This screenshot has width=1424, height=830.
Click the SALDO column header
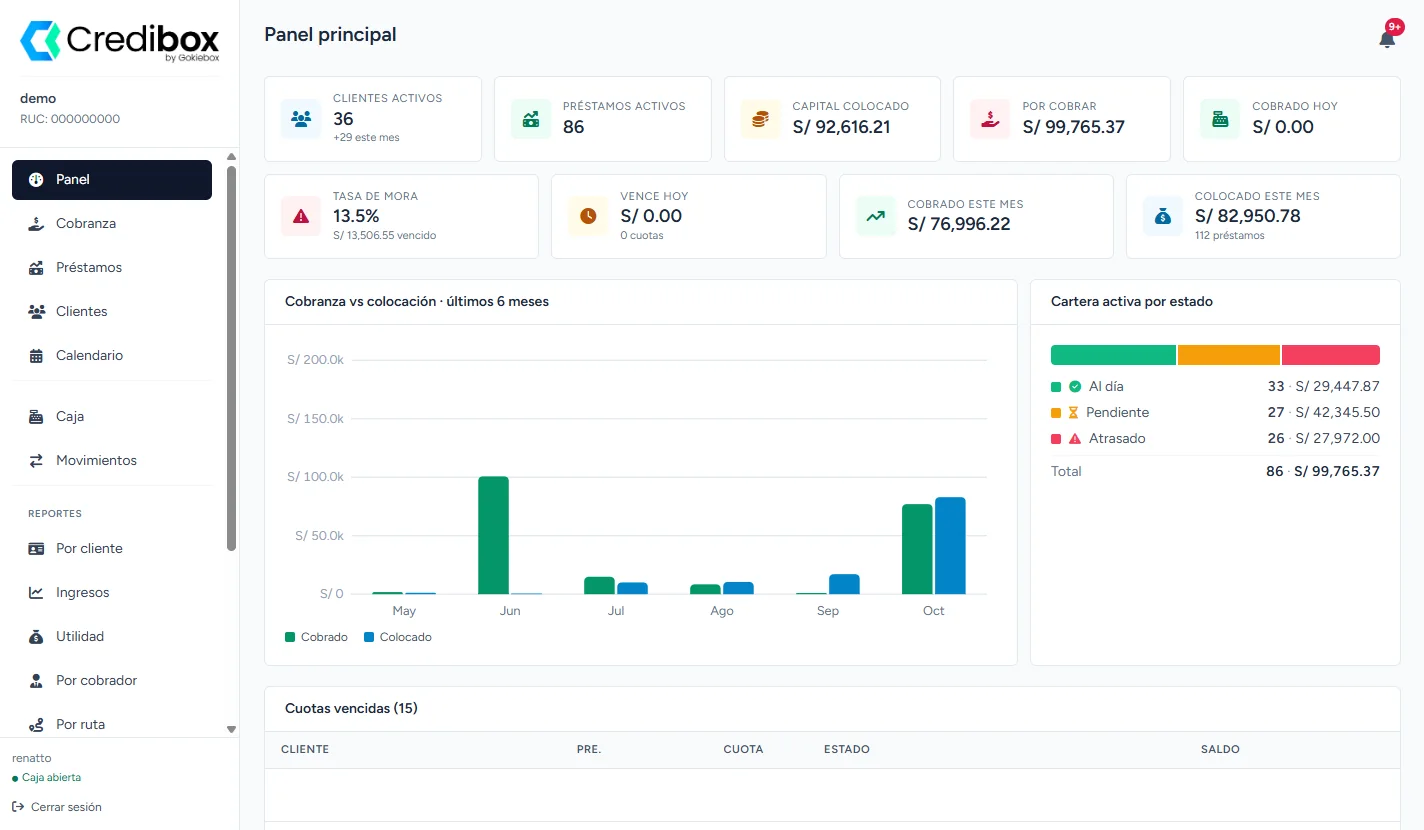coord(1220,749)
